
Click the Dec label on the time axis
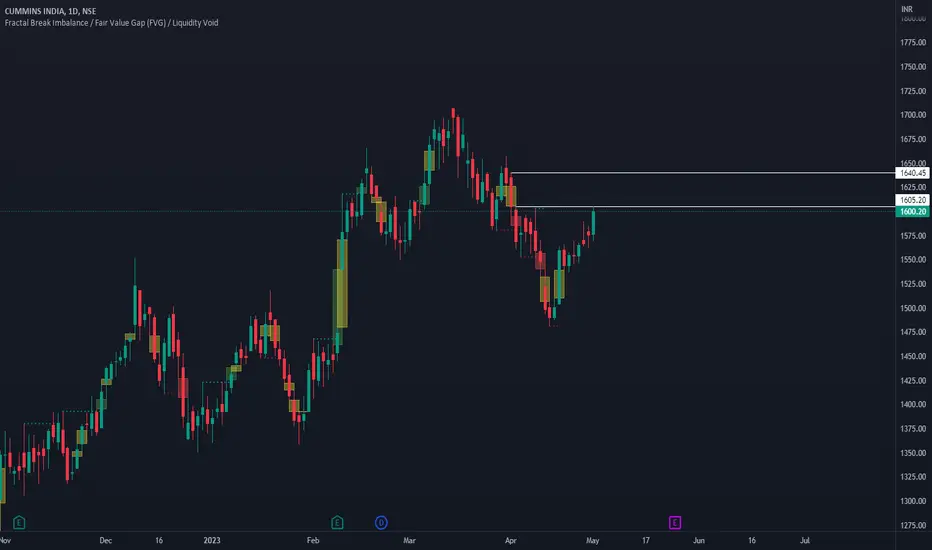click(105, 540)
